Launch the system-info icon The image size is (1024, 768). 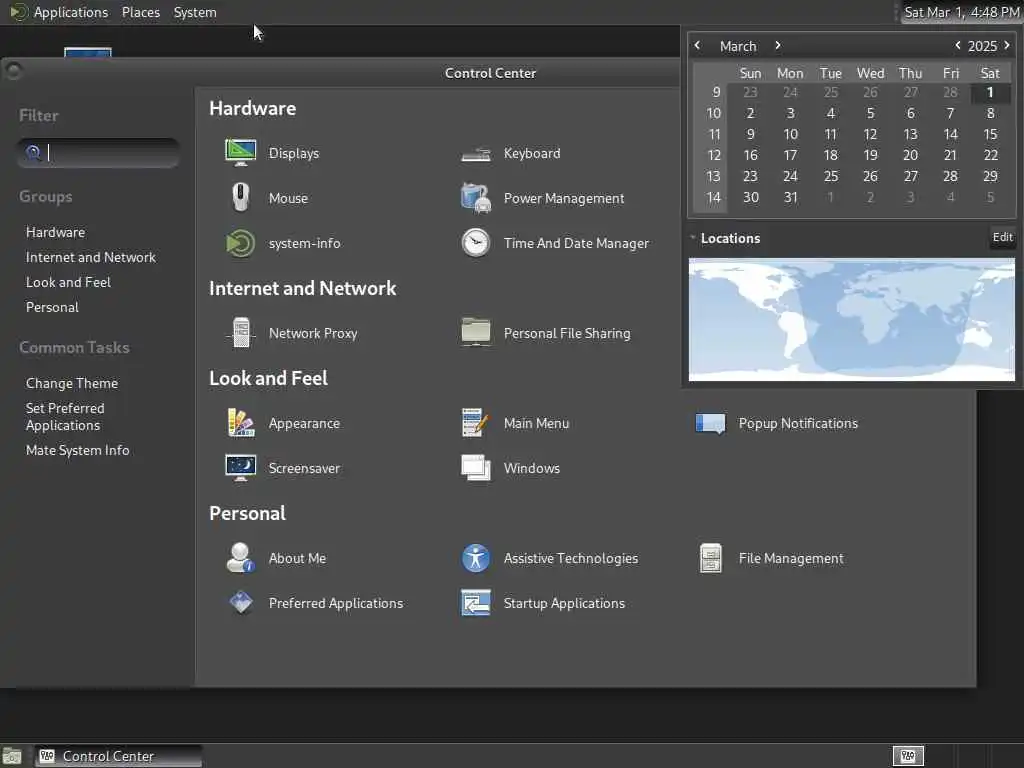point(240,243)
